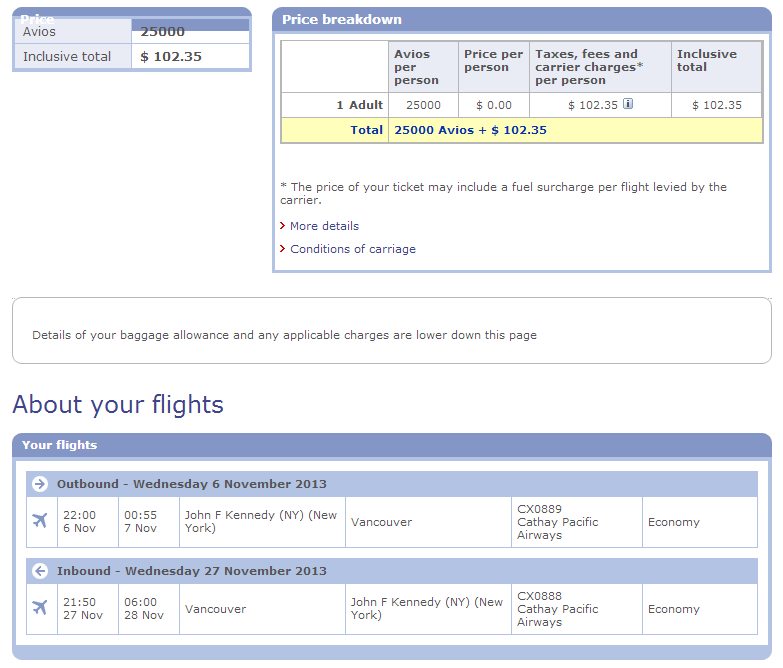
Task: Click the yellow Total row amount
Action: [x=470, y=130]
